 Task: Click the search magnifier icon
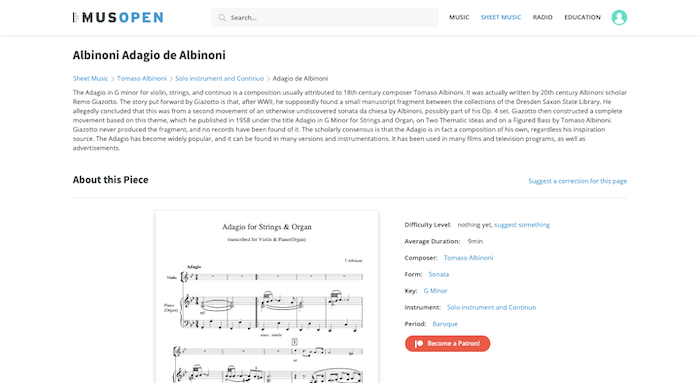(222, 18)
